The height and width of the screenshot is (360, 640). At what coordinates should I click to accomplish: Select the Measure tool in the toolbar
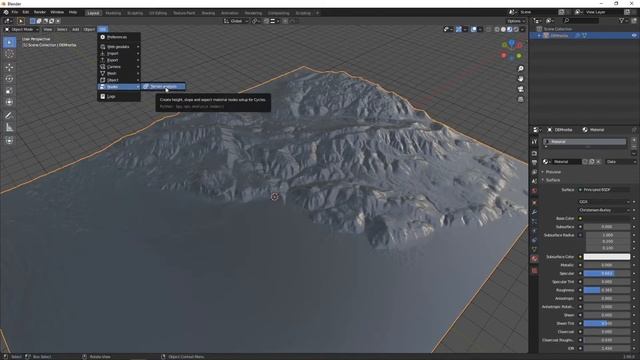[x=9, y=127]
